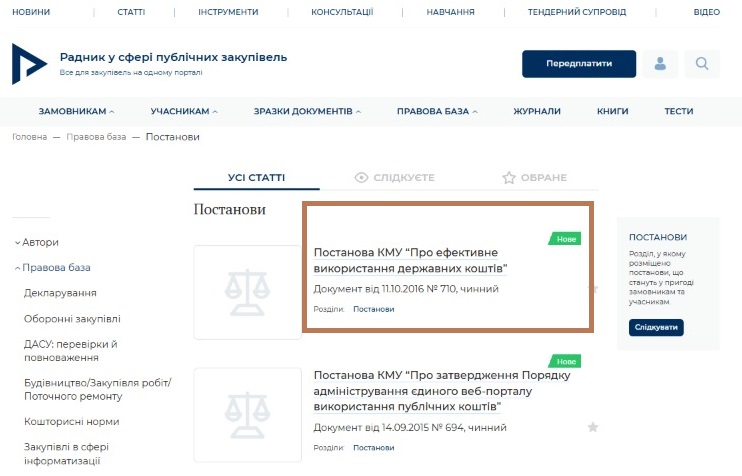Click the portal's triangle logo
The height and width of the screenshot is (476, 742).
tap(29, 64)
